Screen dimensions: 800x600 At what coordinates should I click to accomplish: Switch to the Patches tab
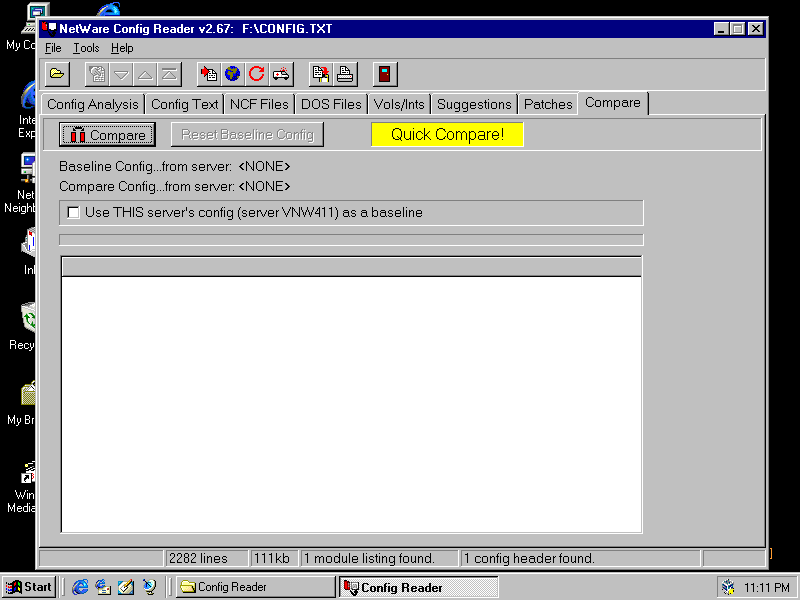point(548,104)
